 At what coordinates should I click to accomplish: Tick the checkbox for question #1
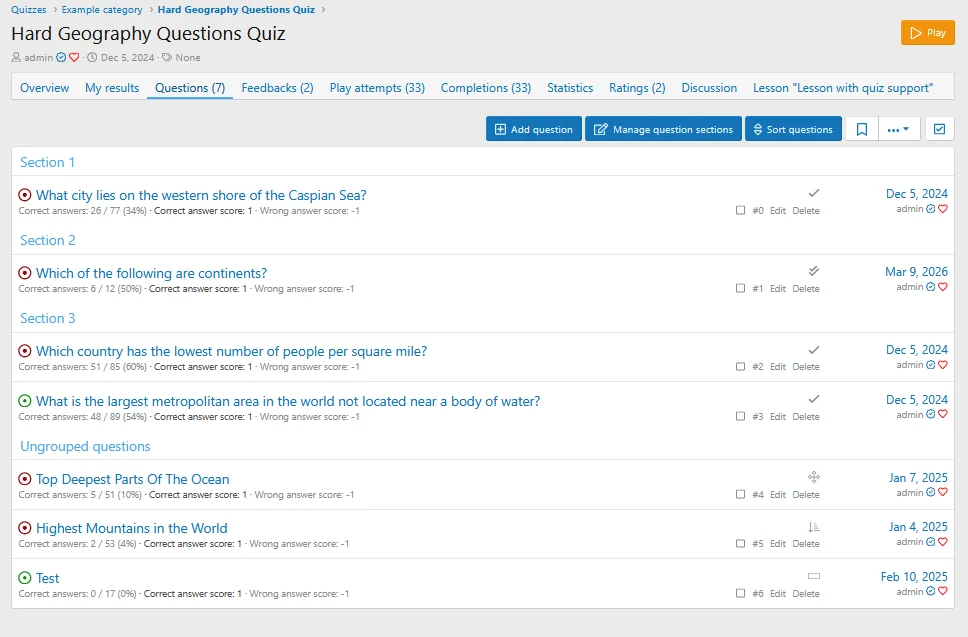click(740, 288)
